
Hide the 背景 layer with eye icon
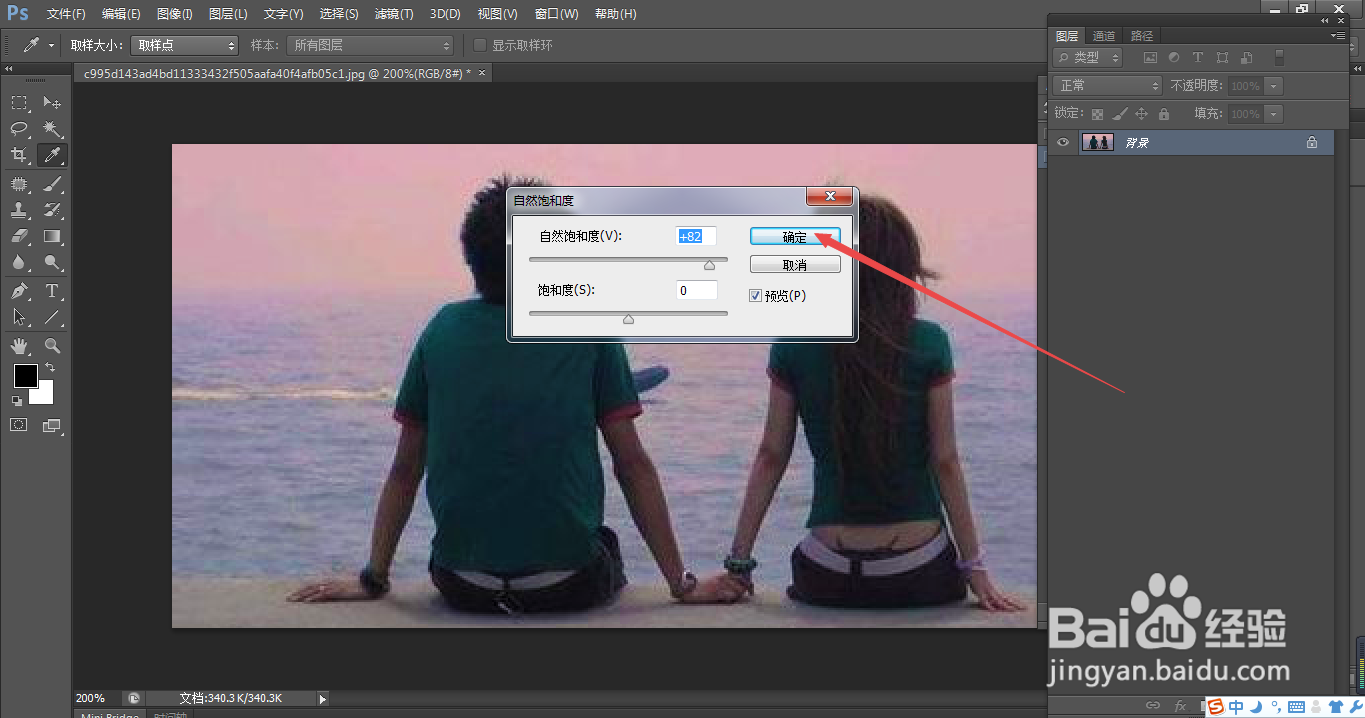tap(1063, 143)
